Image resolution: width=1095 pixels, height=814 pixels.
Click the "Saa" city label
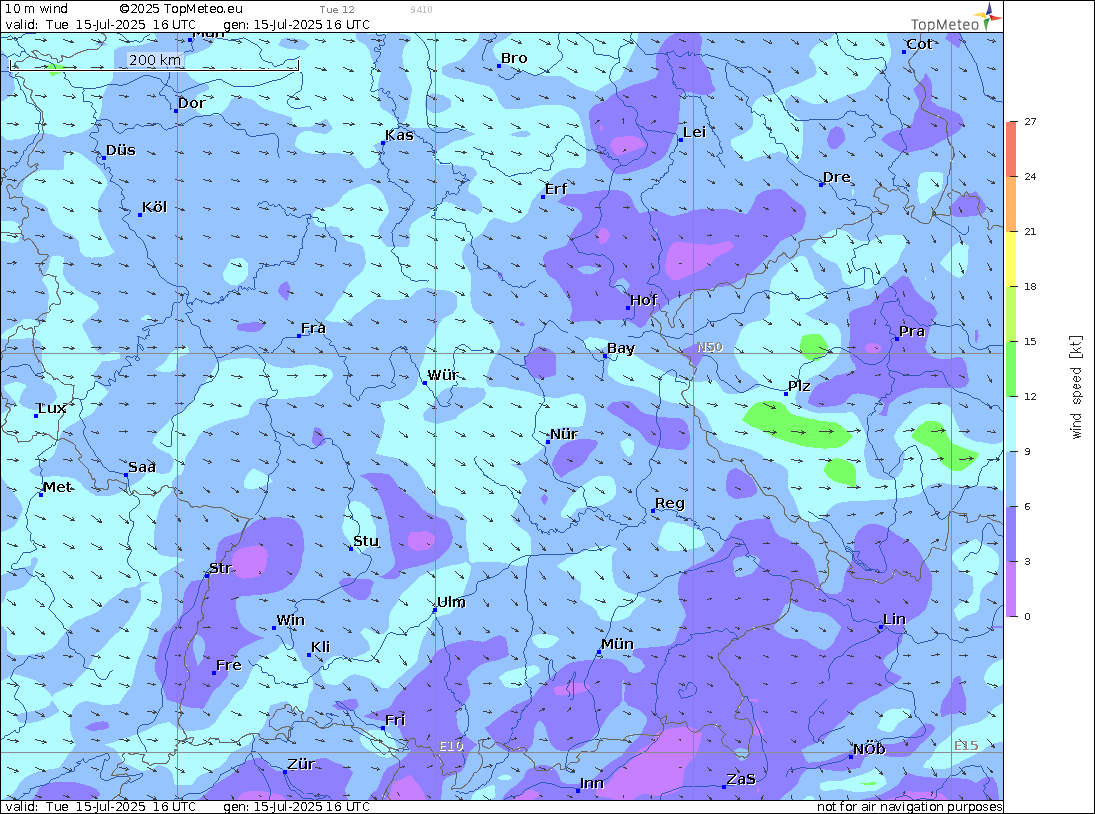142,467
